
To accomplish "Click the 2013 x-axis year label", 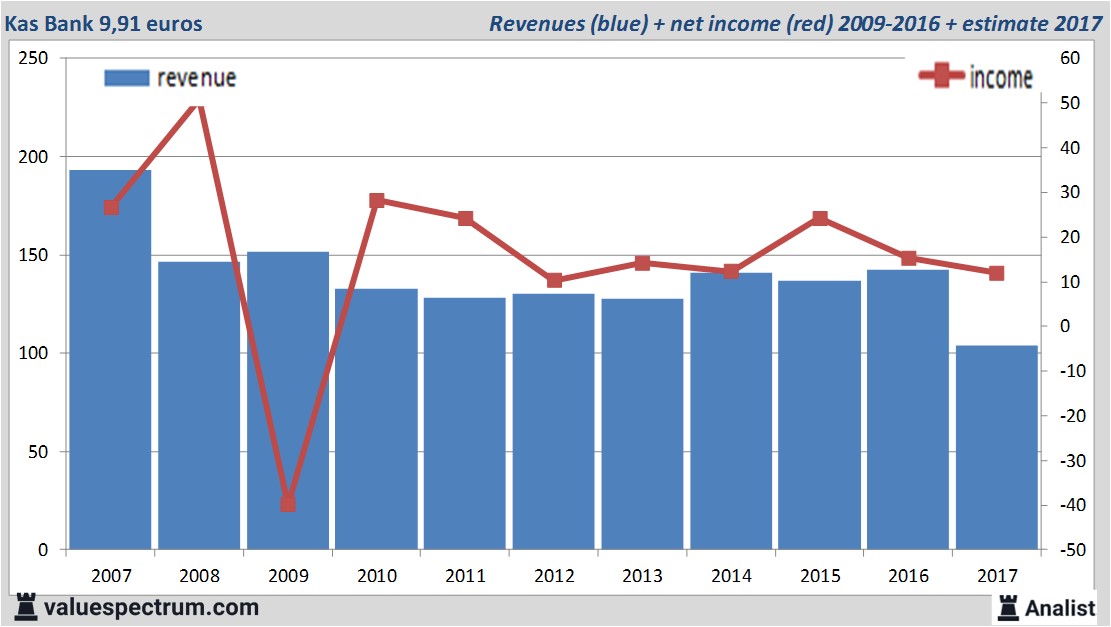I will pos(642,576).
